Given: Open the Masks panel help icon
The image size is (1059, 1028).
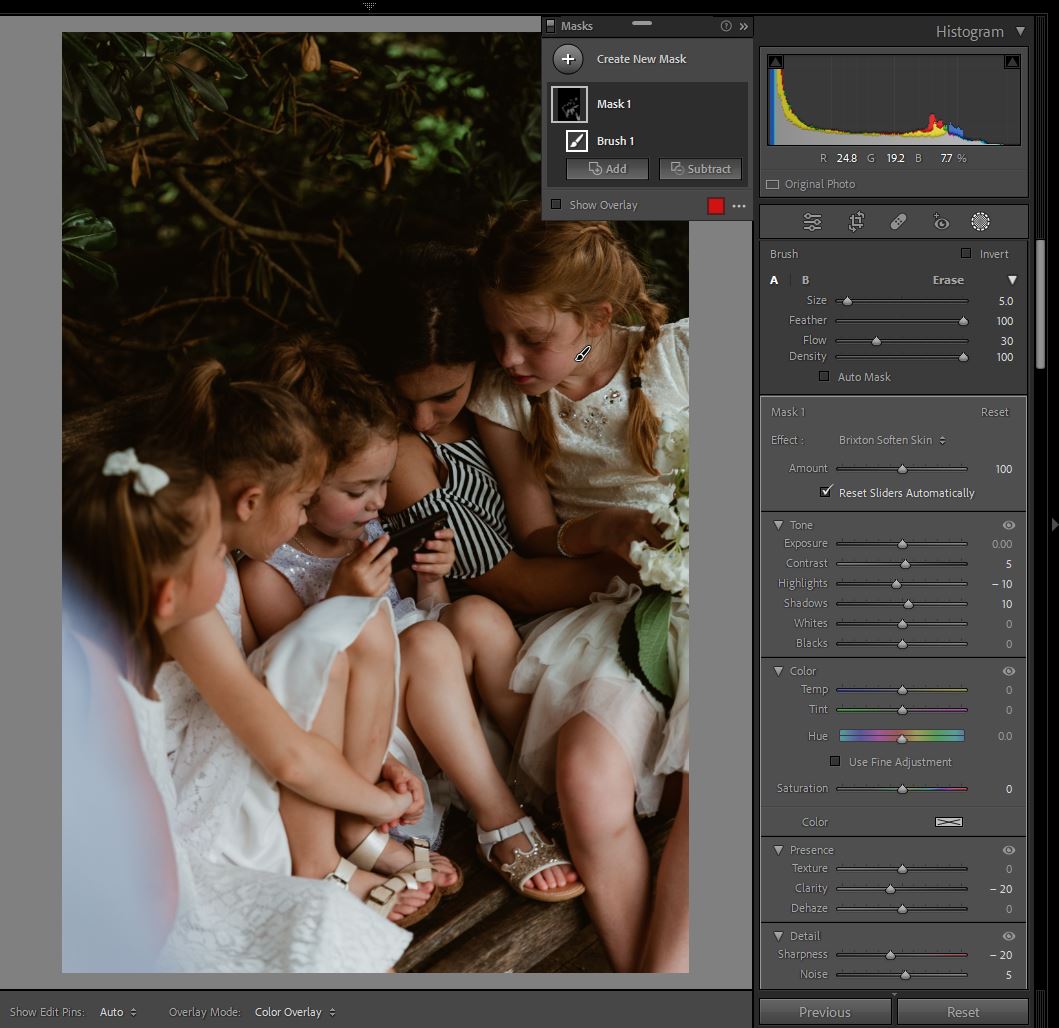Looking at the screenshot, I should 726,26.
